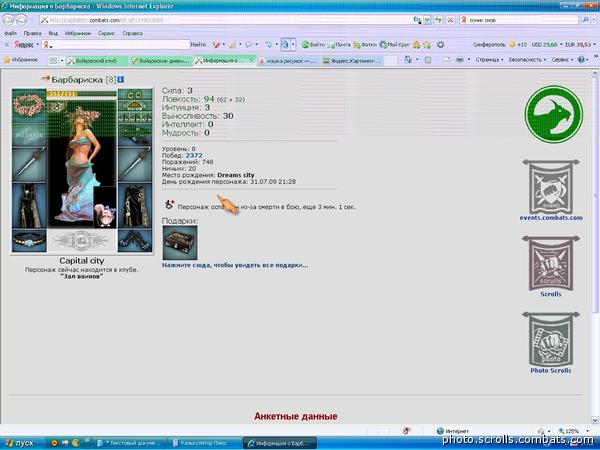
Task: Expand the Безопасность dropdown menu
Action: tap(527, 60)
